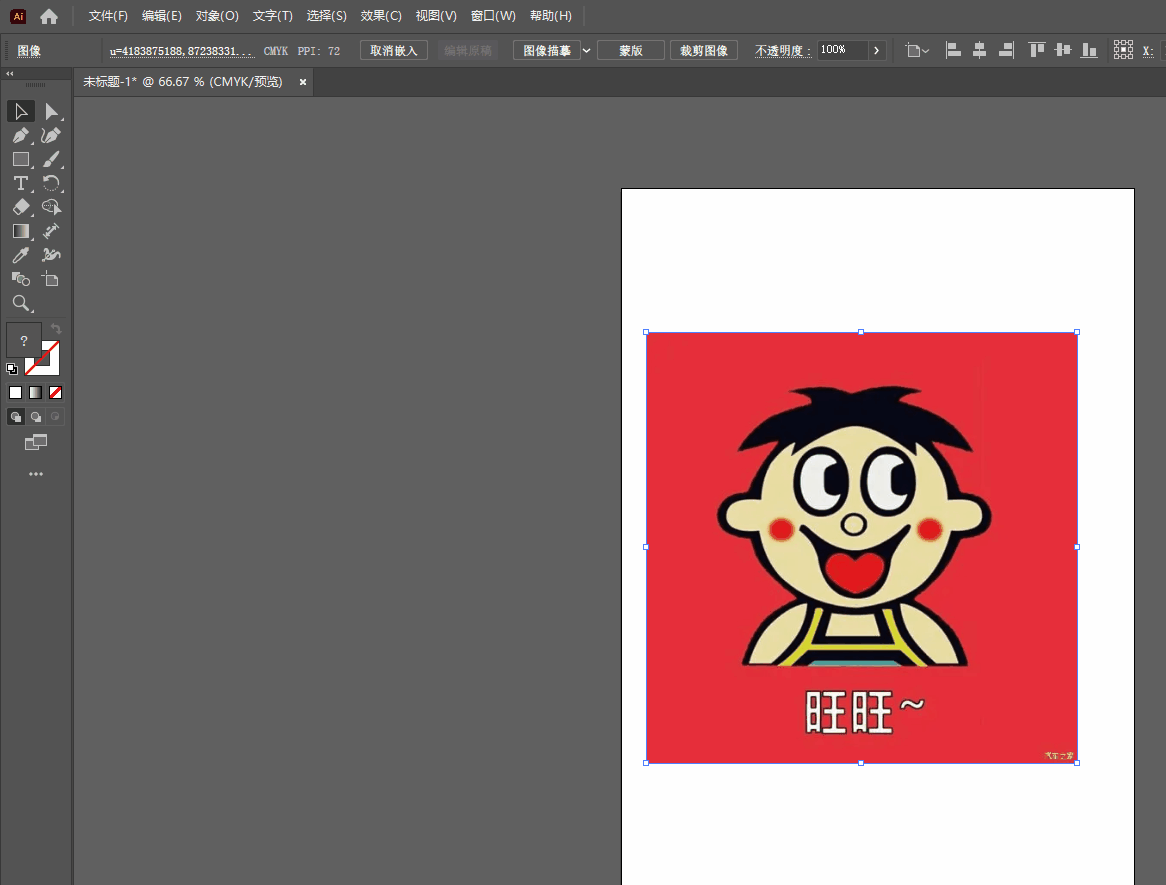Select the Rectangle tool
This screenshot has height=885, width=1166.
pos(21,159)
